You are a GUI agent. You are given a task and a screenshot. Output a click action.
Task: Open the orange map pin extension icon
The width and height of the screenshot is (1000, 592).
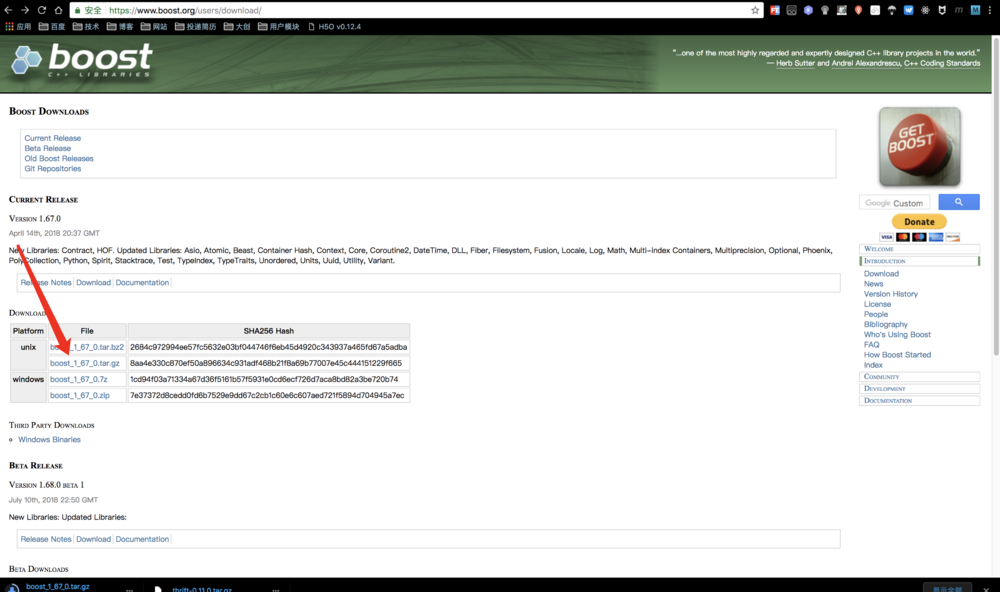click(858, 10)
